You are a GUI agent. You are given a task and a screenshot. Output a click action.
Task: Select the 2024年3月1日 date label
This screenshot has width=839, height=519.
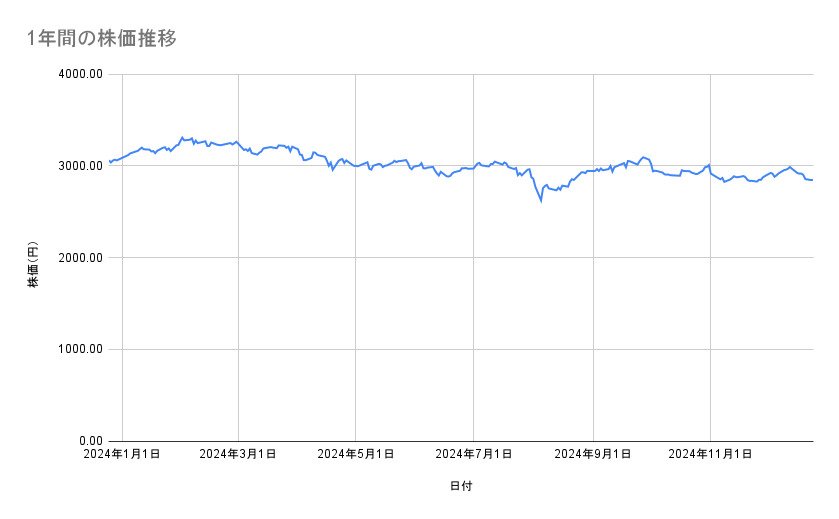(238, 454)
